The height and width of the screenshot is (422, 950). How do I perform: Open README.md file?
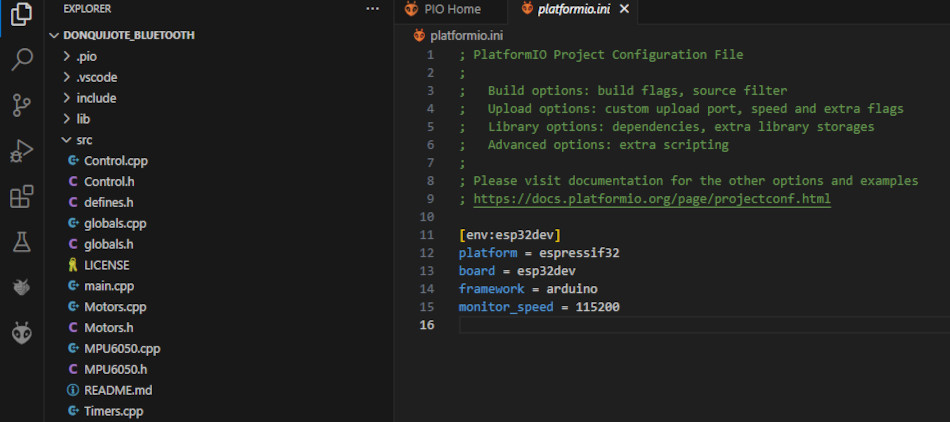[x=118, y=390]
